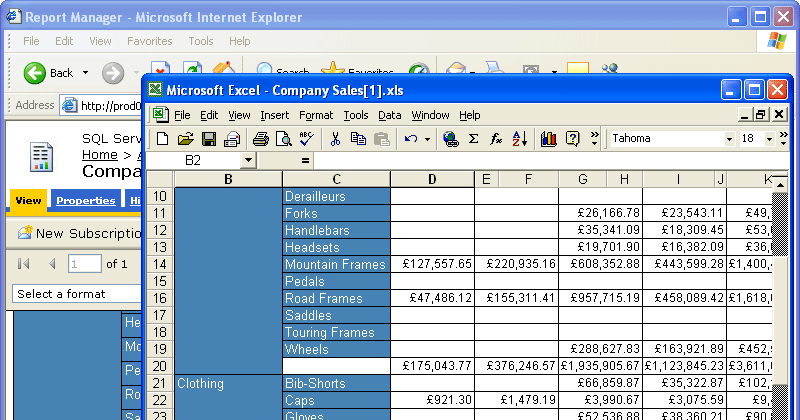This screenshot has height=420, width=800.
Task: Open the Name Box dropdown arrow
Action: [x=248, y=160]
